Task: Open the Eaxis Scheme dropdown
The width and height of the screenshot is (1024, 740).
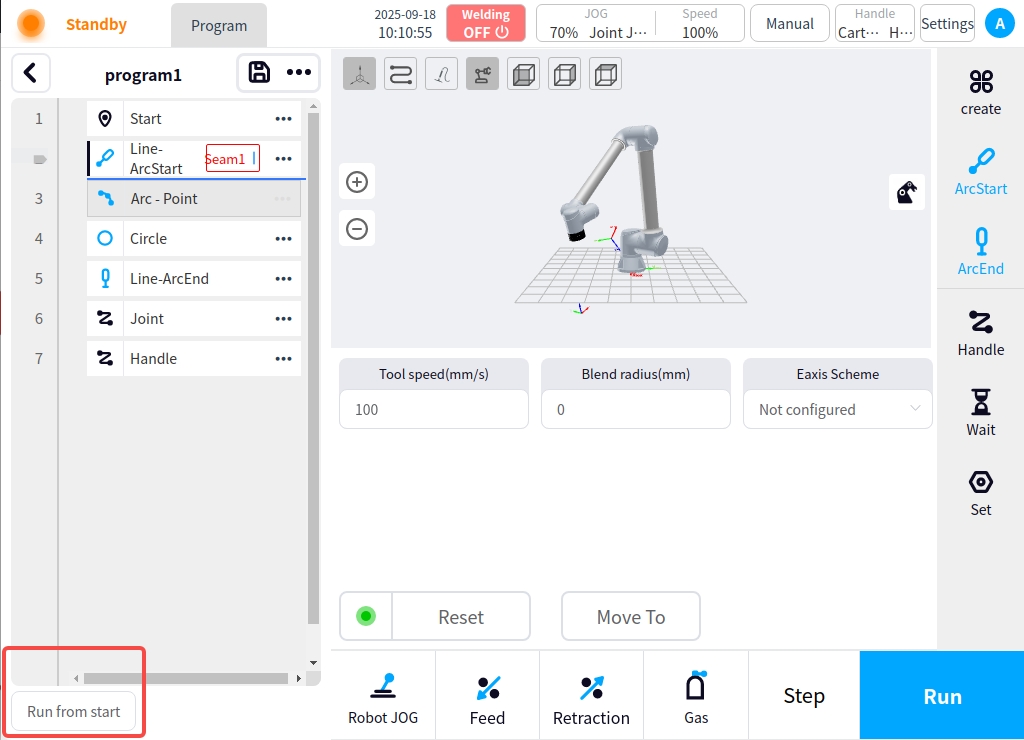Action: pos(837,409)
